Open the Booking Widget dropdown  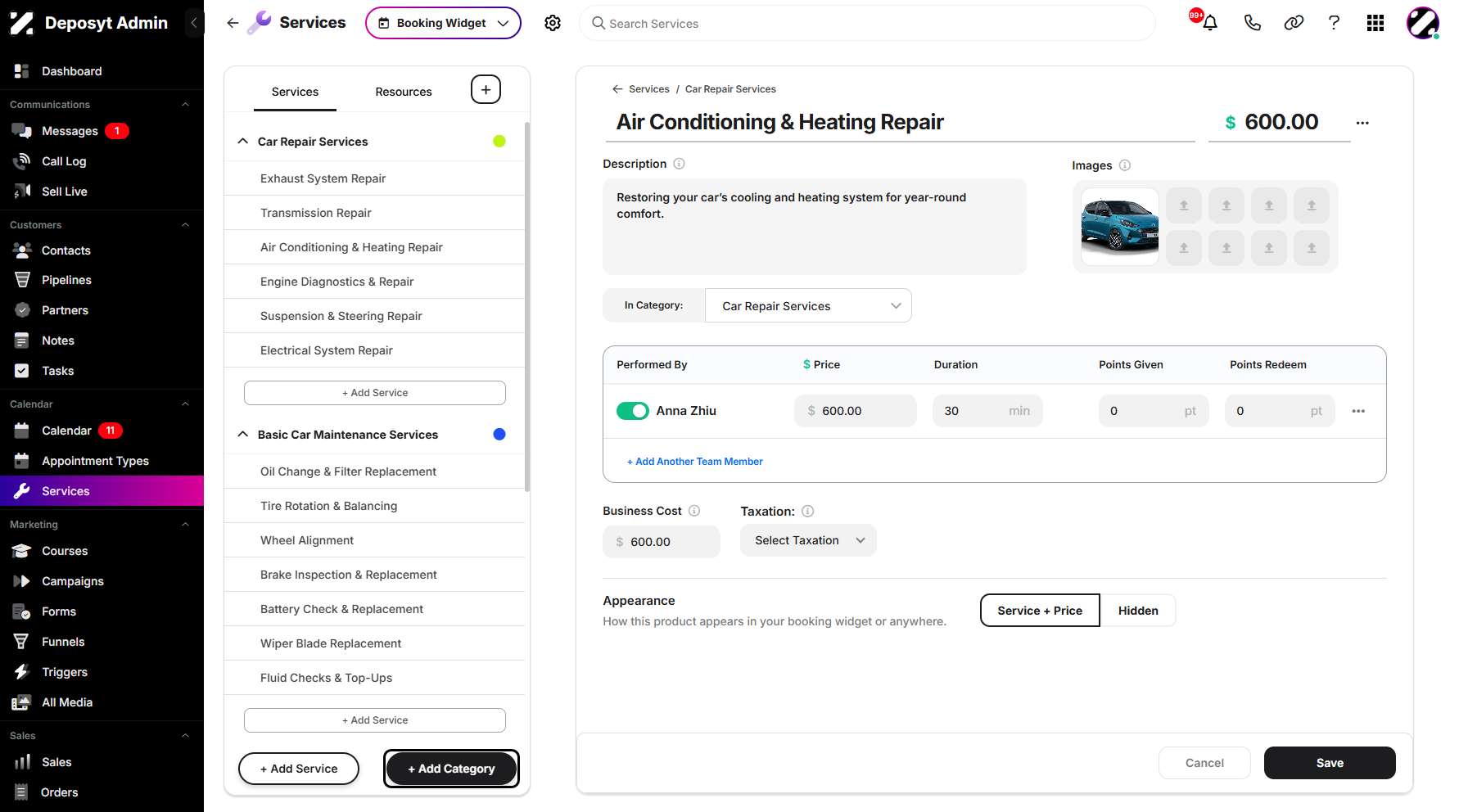(x=443, y=23)
